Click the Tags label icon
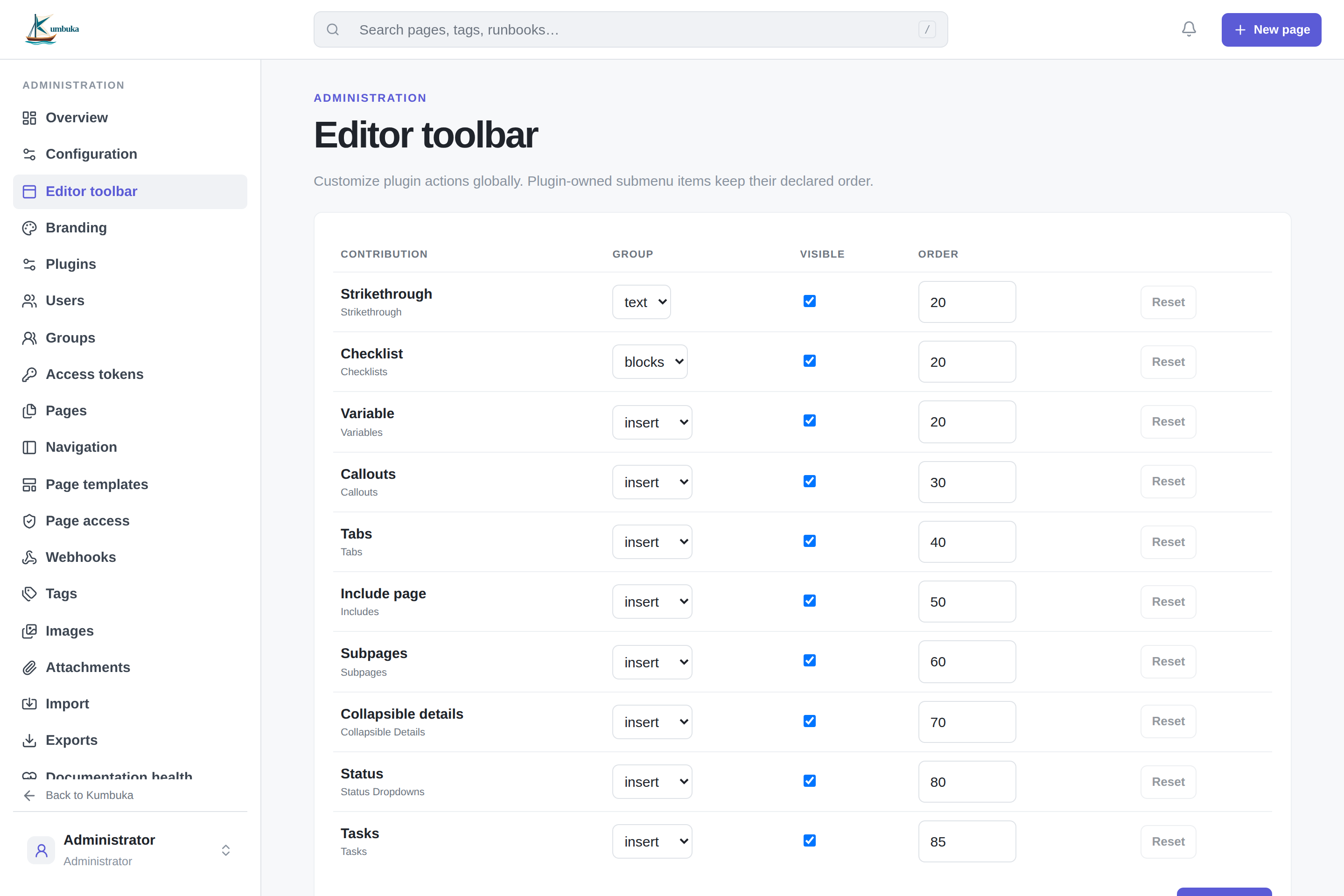This screenshot has width=1344, height=896. [x=29, y=594]
